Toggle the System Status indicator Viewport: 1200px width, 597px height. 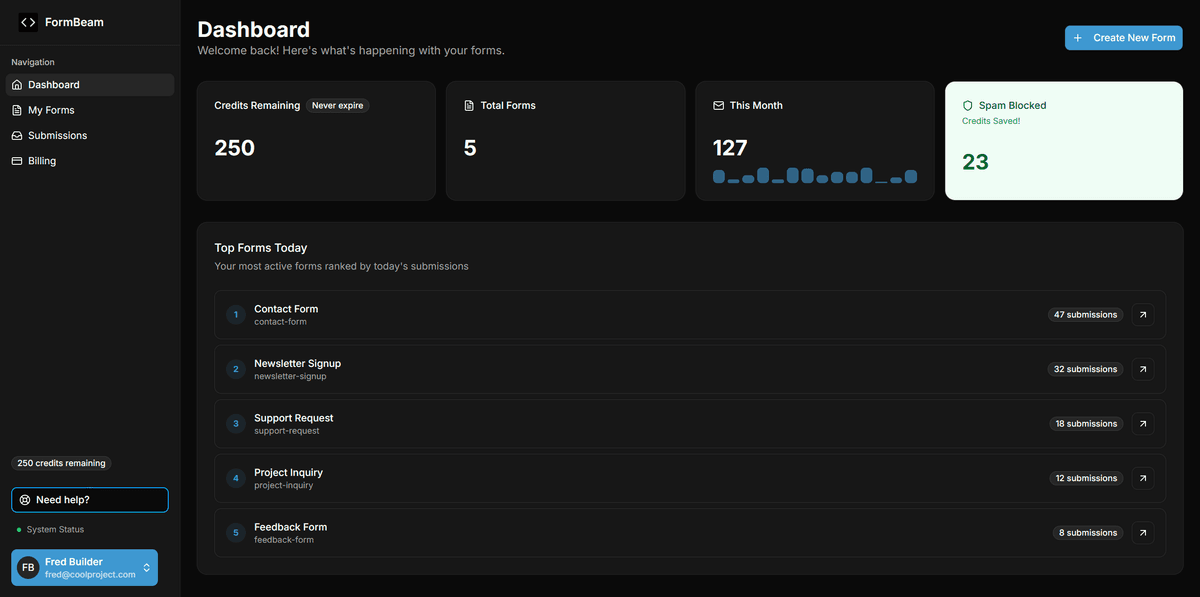coord(19,529)
